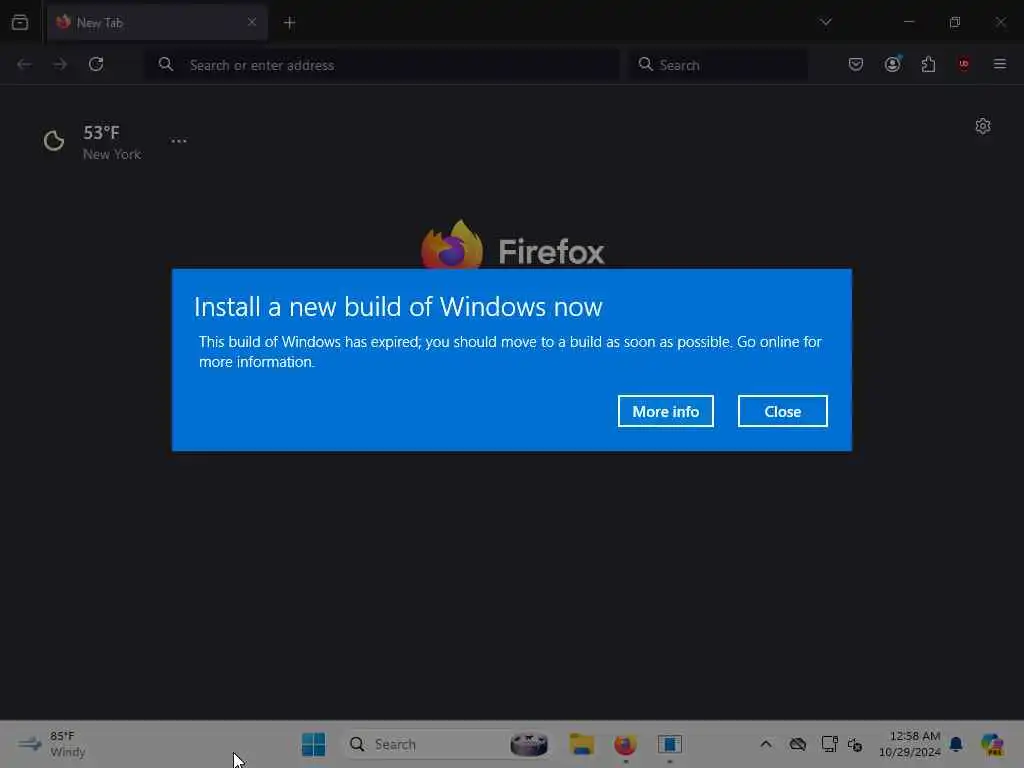Open a new tab with plus button
The image size is (1024, 768).
click(289, 23)
